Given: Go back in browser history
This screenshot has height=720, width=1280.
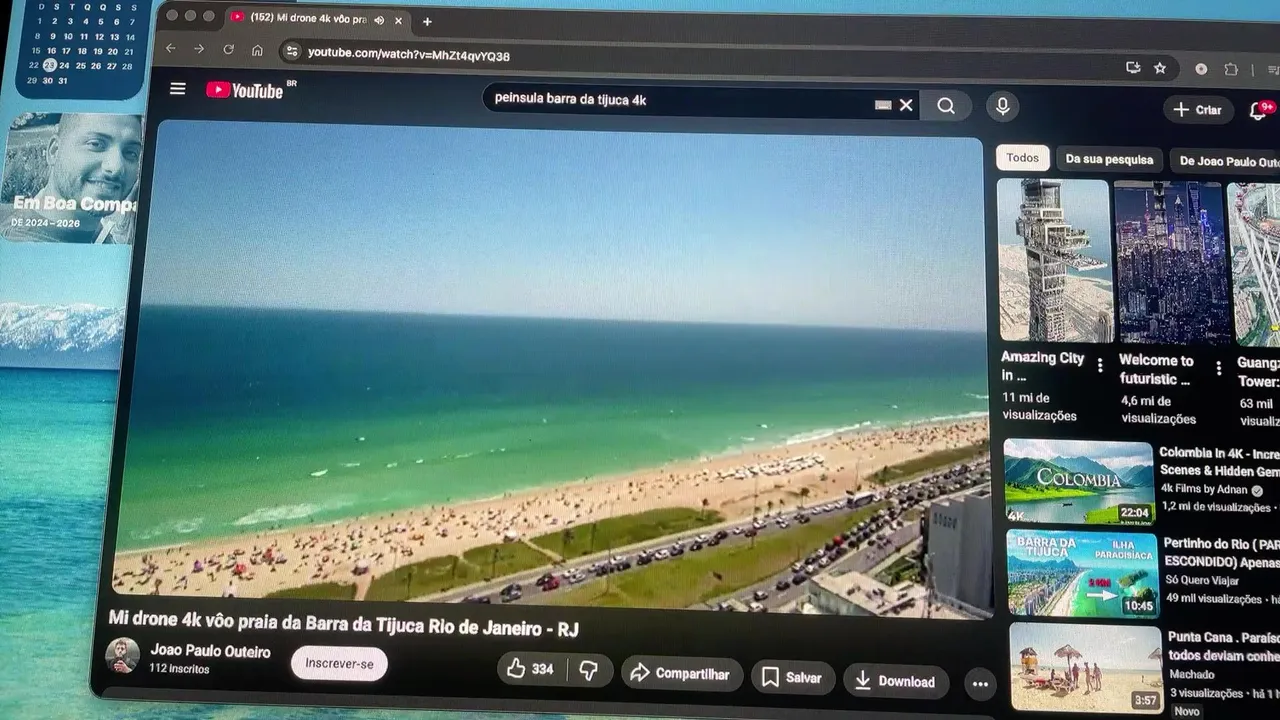Looking at the screenshot, I should [171, 48].
